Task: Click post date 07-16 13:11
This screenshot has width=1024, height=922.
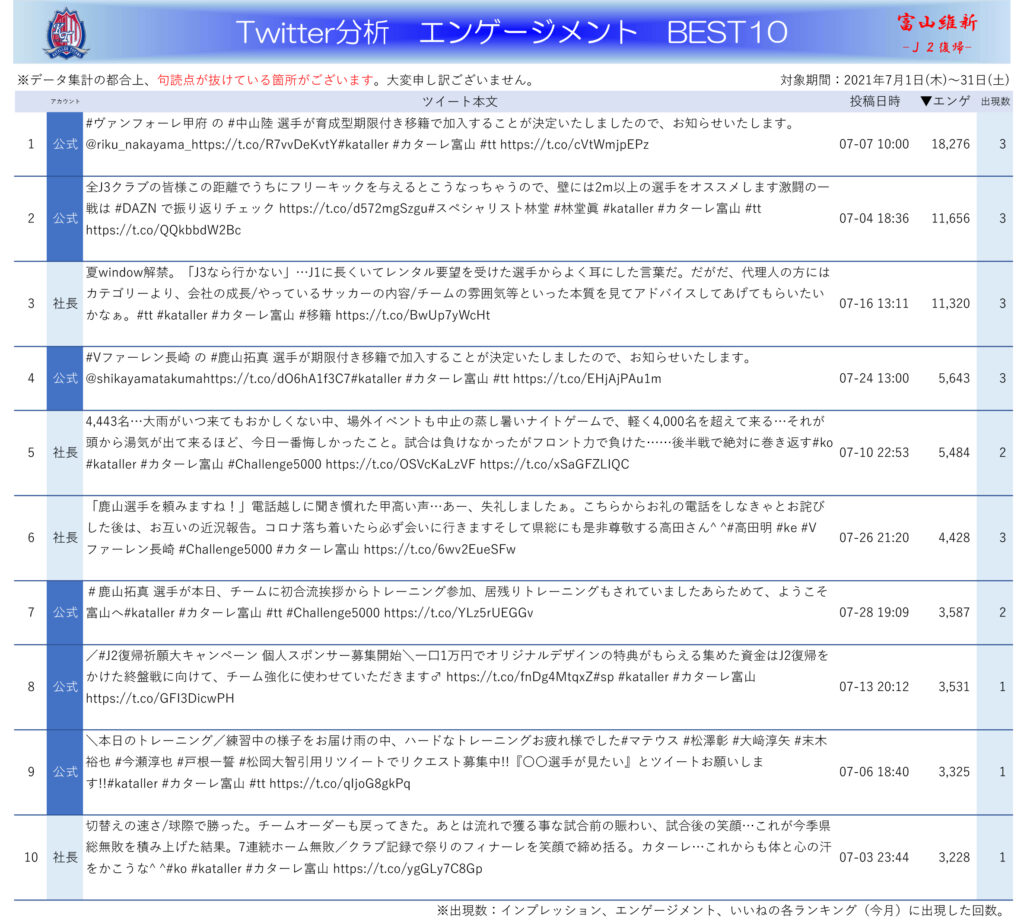Action: click(x=874, y=304)
